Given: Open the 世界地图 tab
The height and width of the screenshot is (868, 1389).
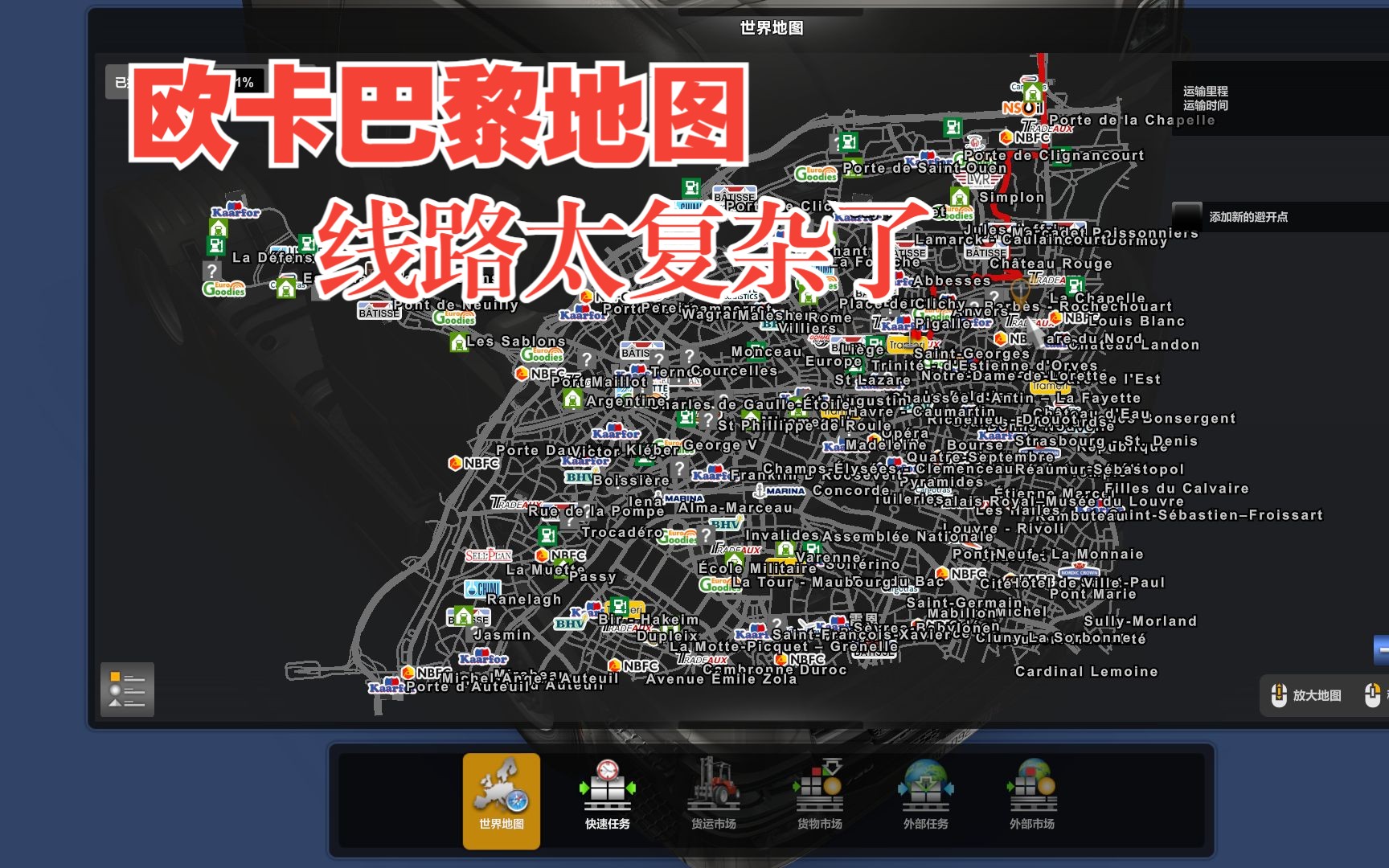Looking at the screenshot, I should point(502,800).
